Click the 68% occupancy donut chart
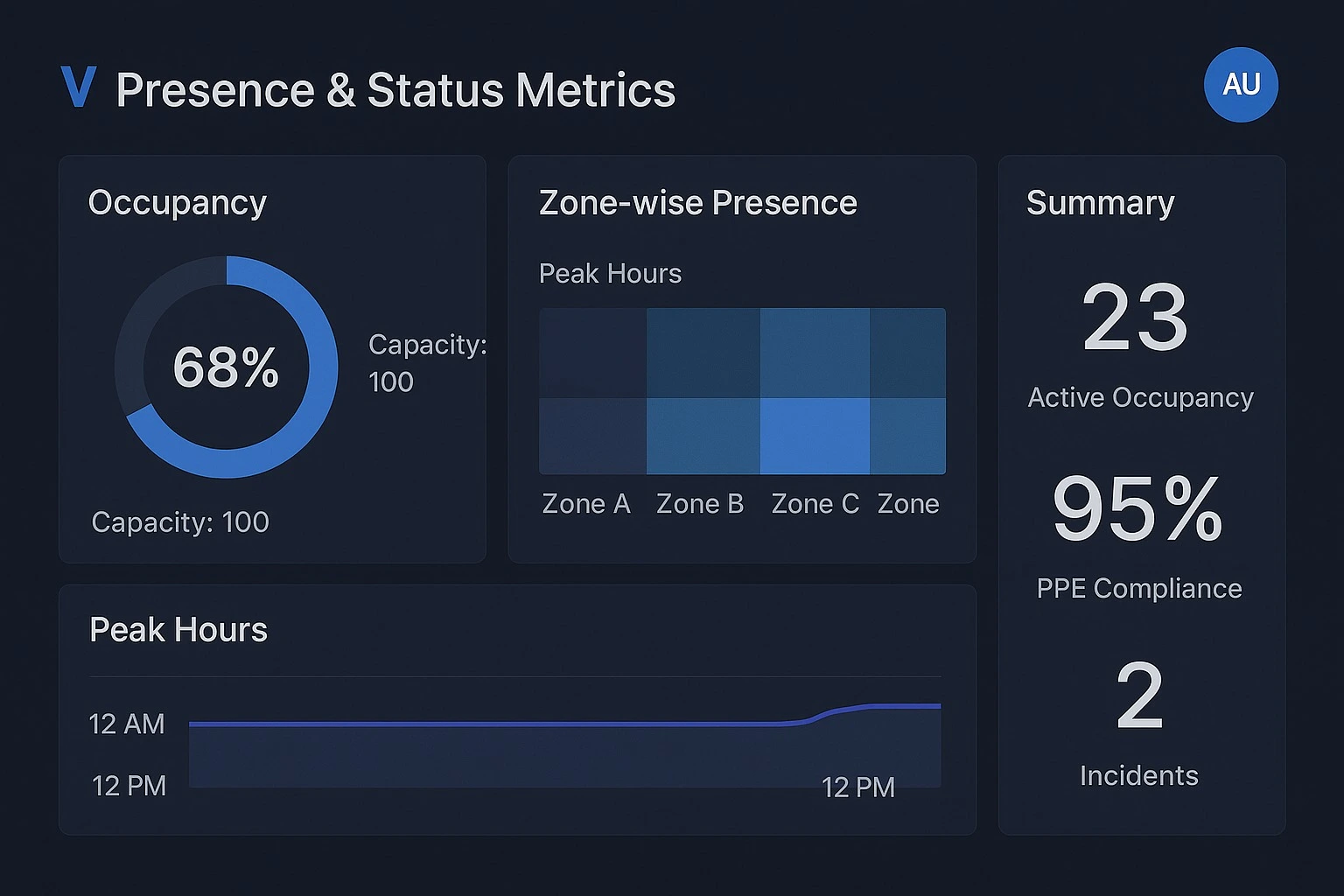The image size is (1344, 896). [x=226, y=367]
